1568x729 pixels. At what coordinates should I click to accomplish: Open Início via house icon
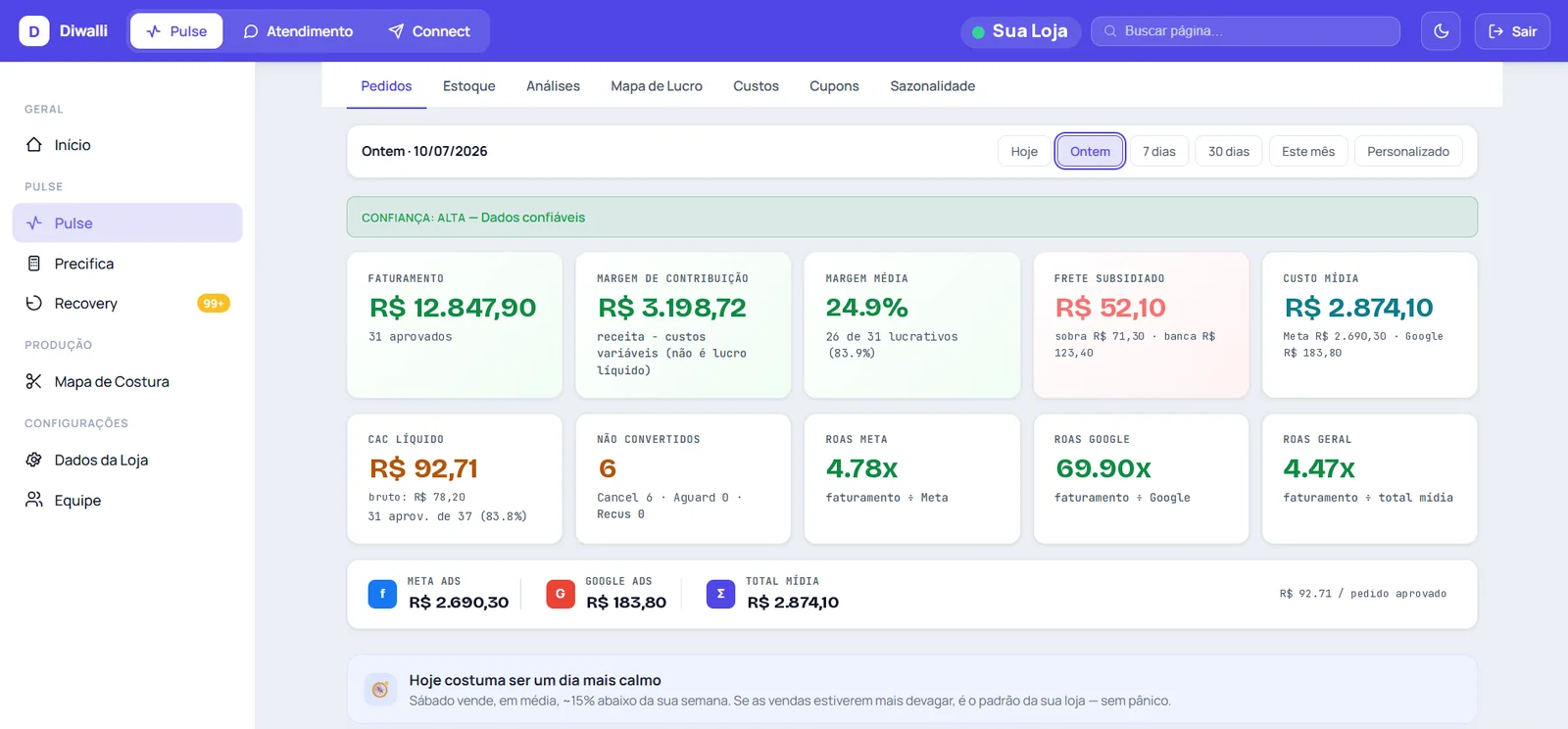pos(34,145)
